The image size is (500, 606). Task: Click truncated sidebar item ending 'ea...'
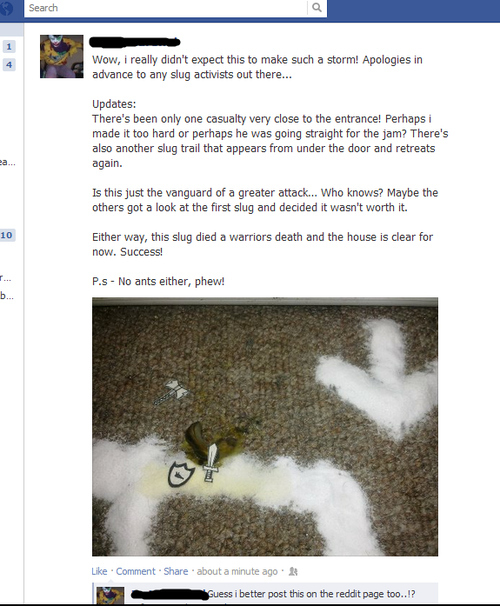(8, 162)
